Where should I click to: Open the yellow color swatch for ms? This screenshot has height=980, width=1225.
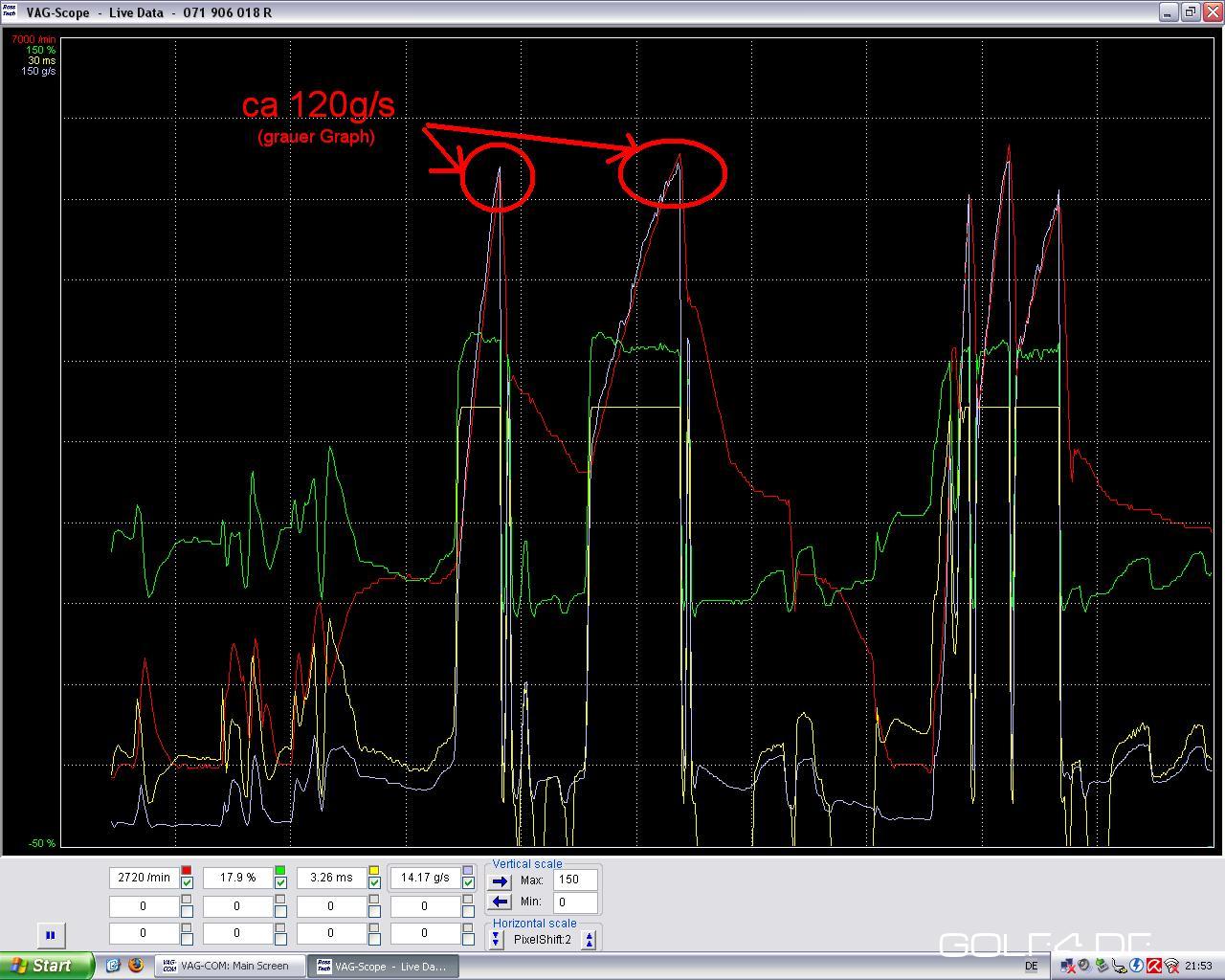coord(374,871)
